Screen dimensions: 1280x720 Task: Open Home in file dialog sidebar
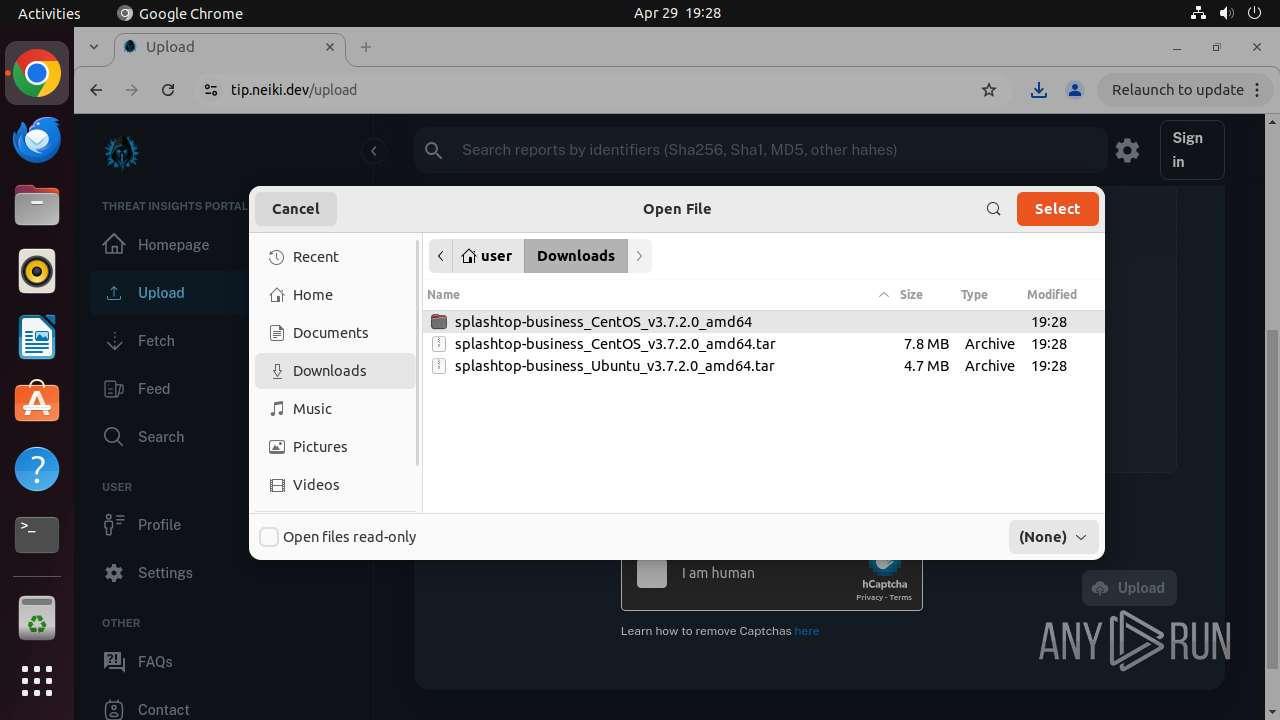pos(335,295)
